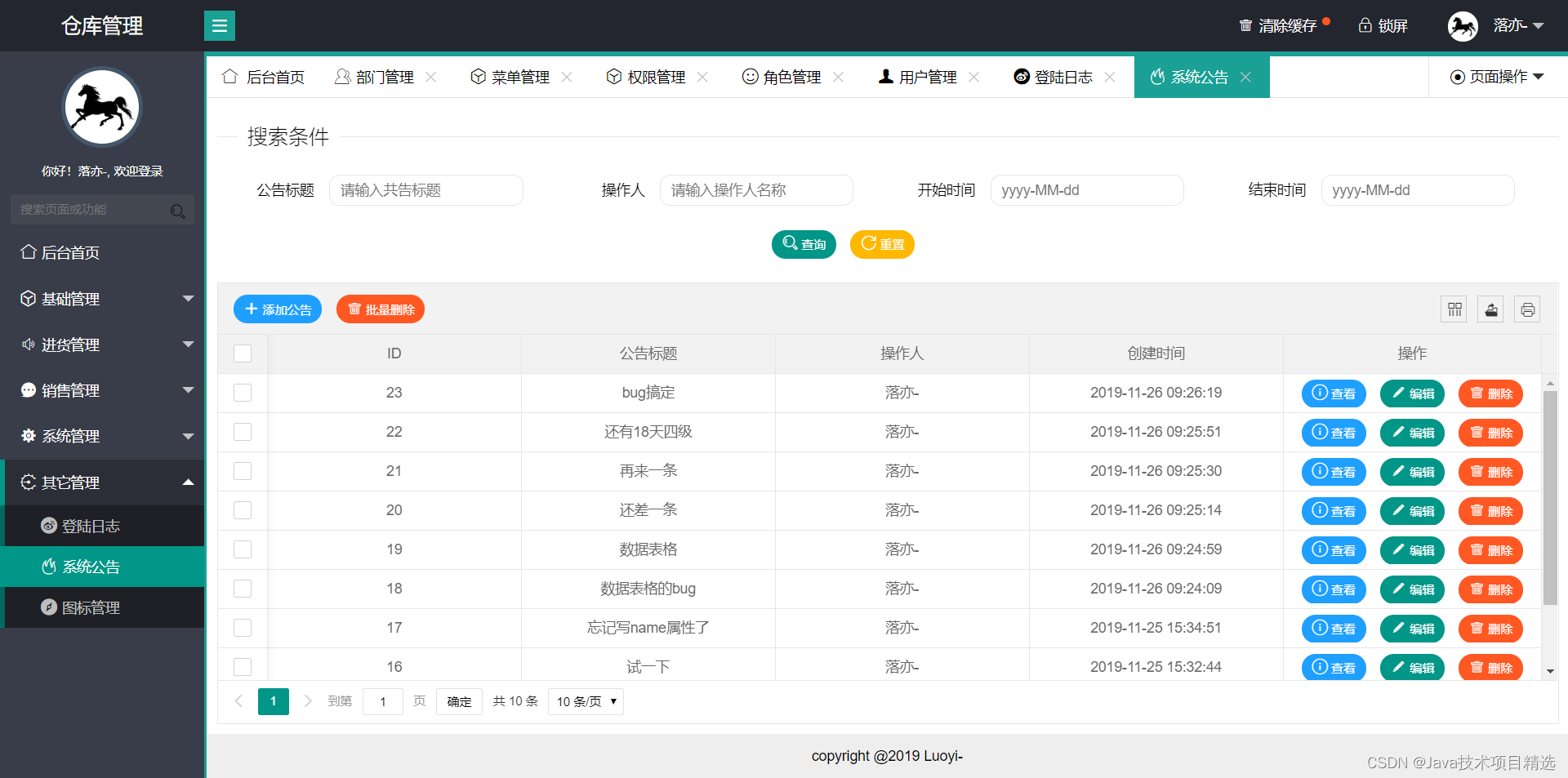1568x778 pixels.
Task: Check the row checkbox for ID 21
Action: [x=243, y=471]
